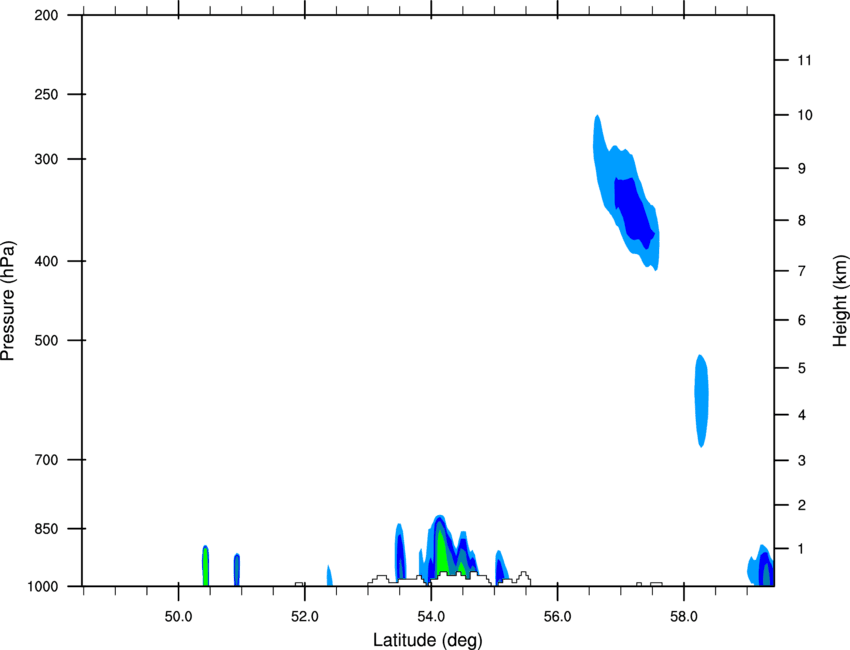Select the 56.0 latitude tick label
The width and height of the screenshot is (850, 650).
(x=557, y=617)
